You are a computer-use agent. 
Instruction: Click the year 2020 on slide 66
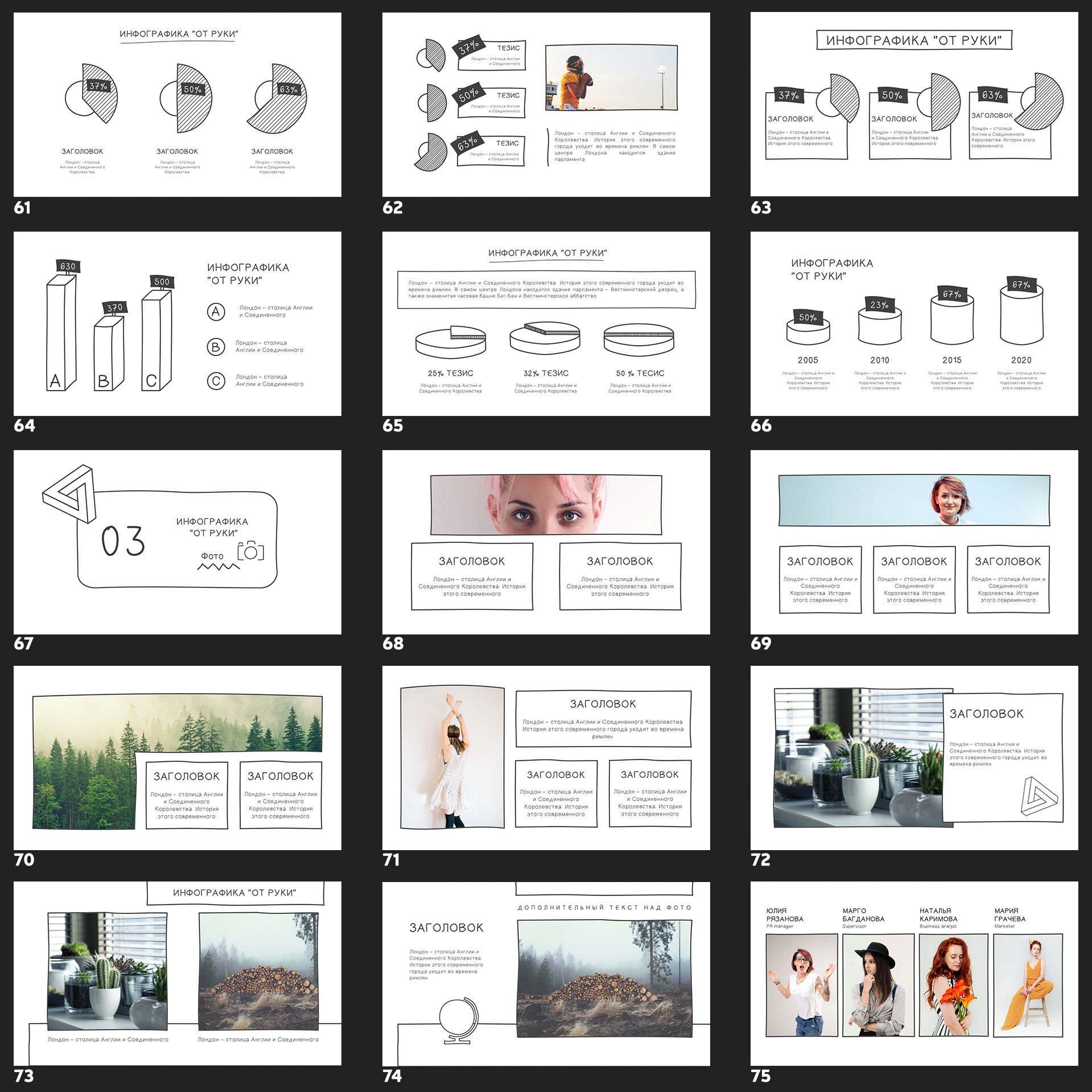1021,360
